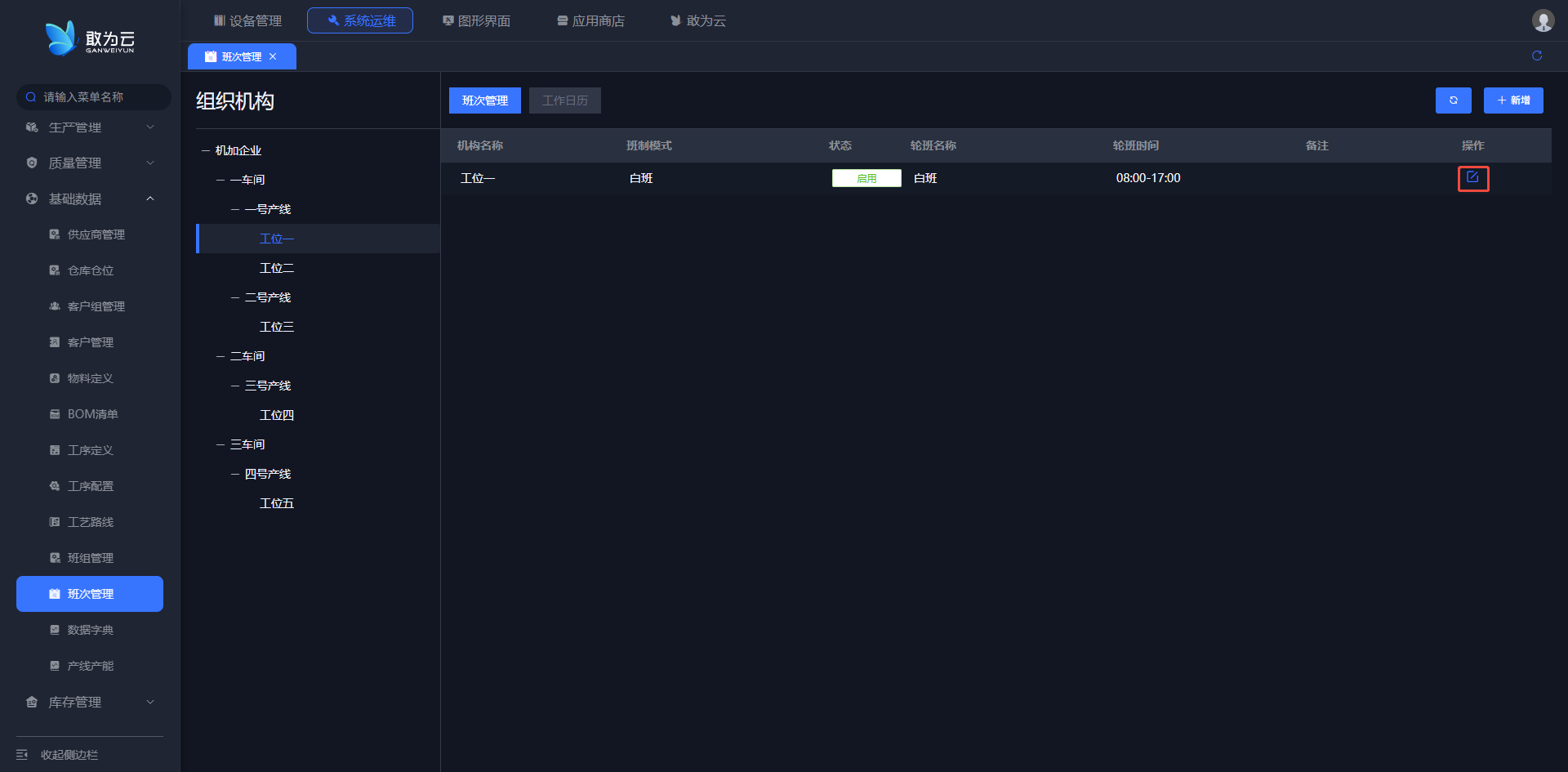
Task: Click the 收起侧边栏 collapse icon
Action: pos(22,754)
